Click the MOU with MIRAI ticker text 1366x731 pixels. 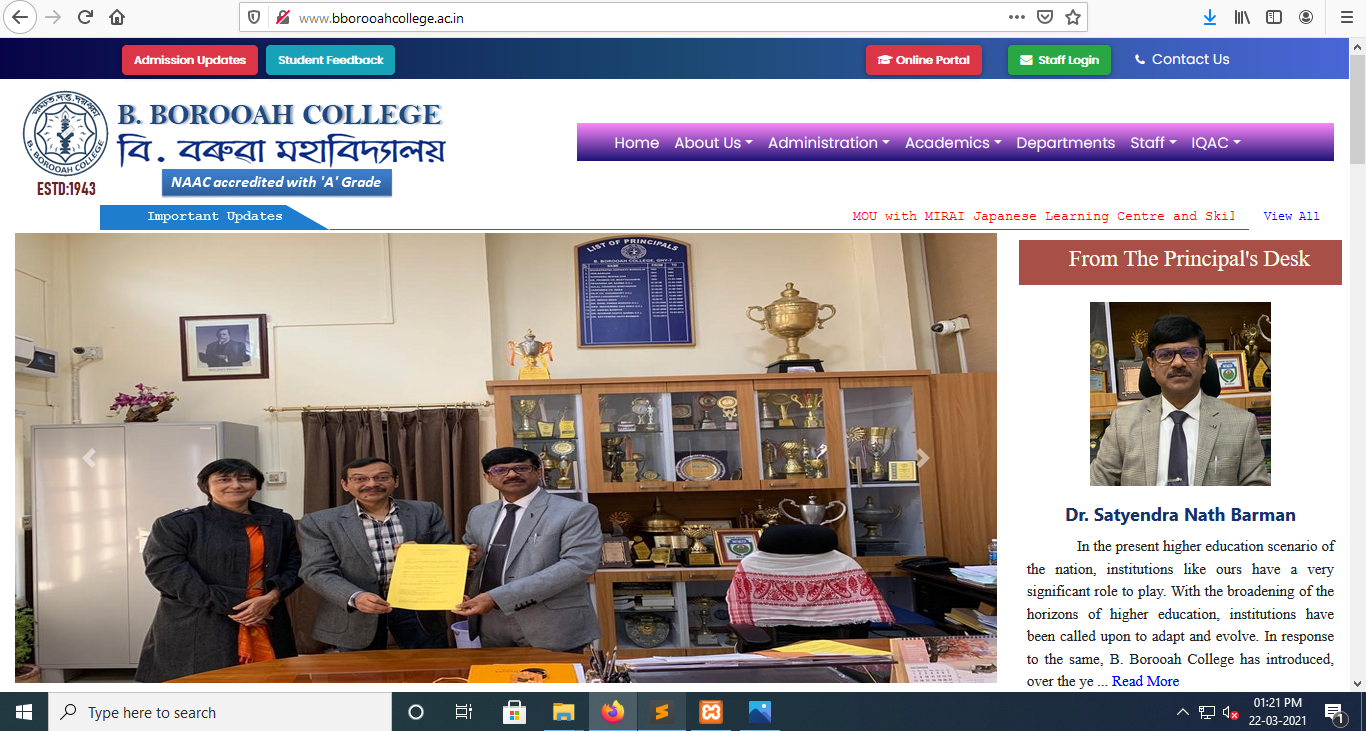click(x=1044, y=216)
